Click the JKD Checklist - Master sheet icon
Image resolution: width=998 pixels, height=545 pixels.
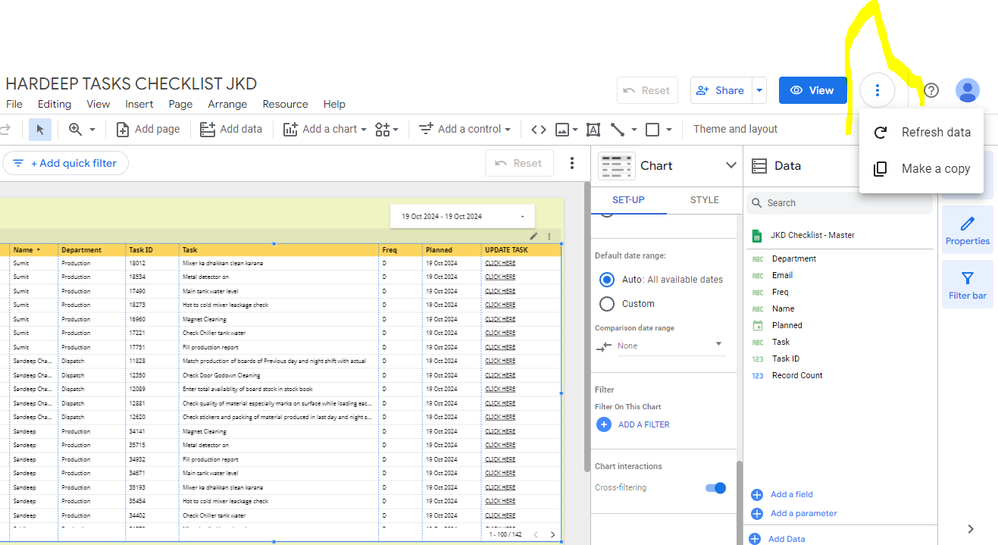[757, 236]
